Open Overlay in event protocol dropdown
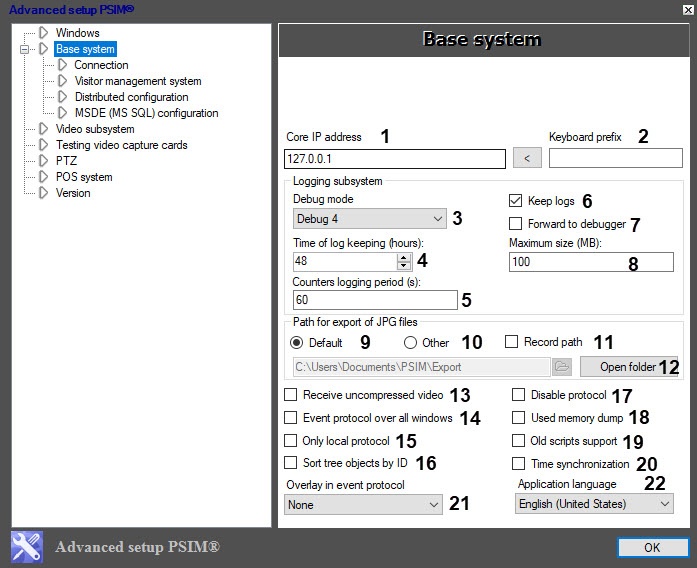 pos(363,504)
